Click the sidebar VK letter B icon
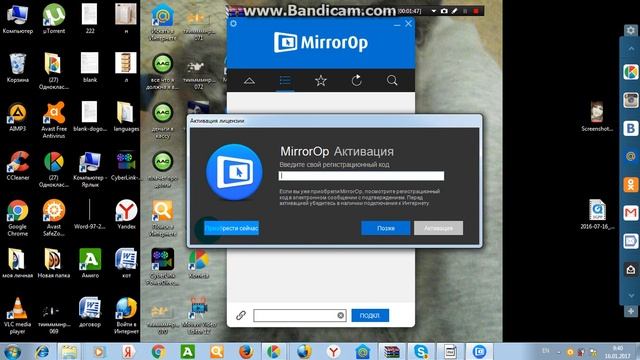 [631, 128]
